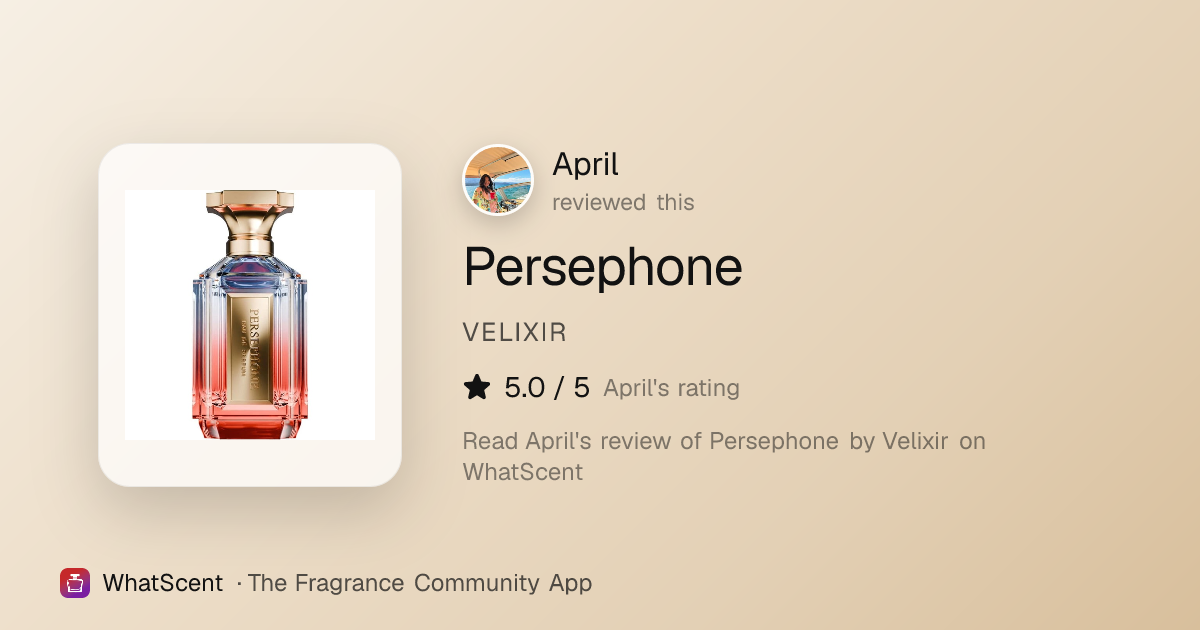Click "Persephone" inside the description sentence
Screen dimensions: 1200x630
click(774, 442)
